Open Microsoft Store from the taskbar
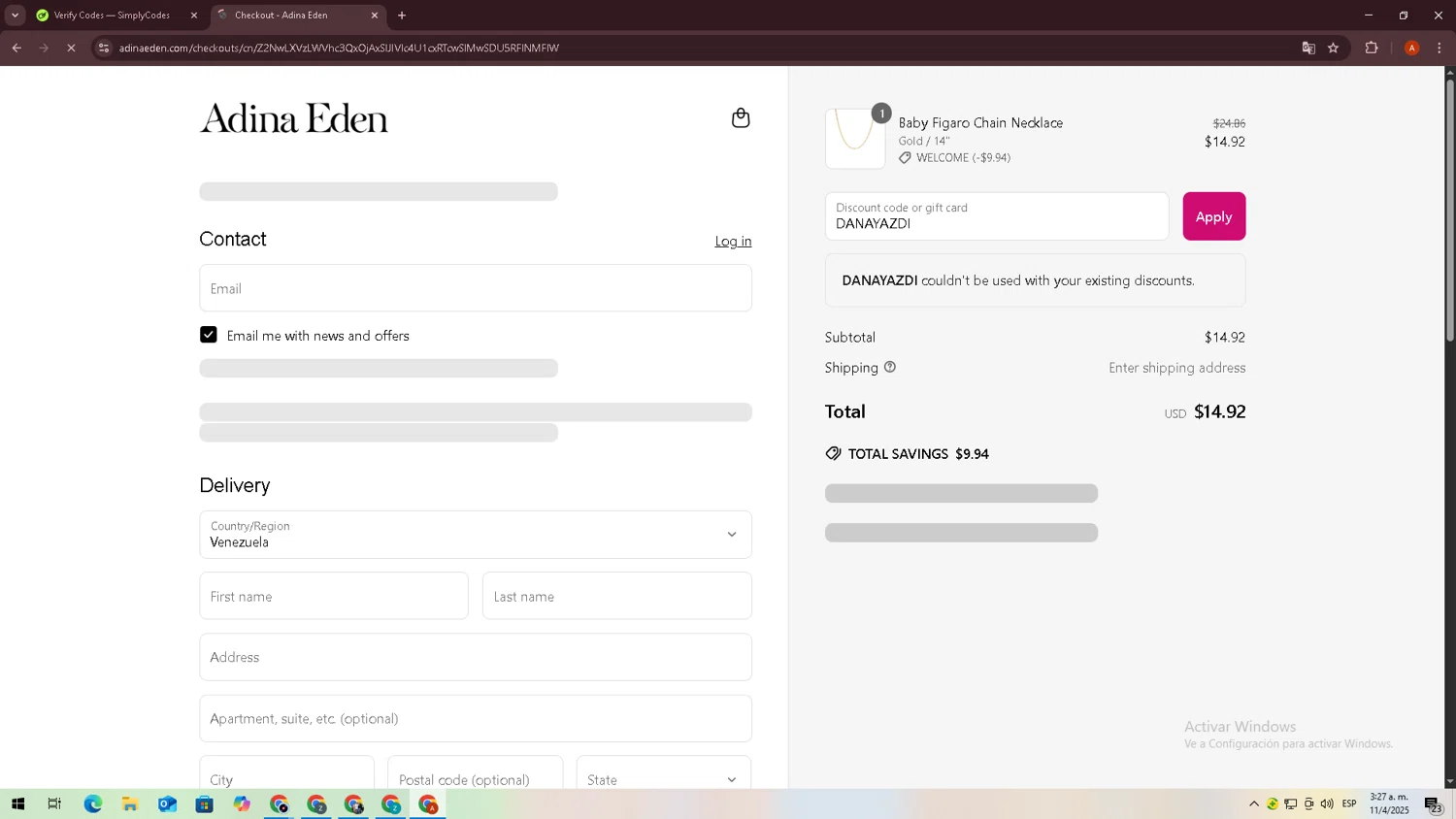Image resolution: width=1456 pixels, height=819 pixels. 204,803
